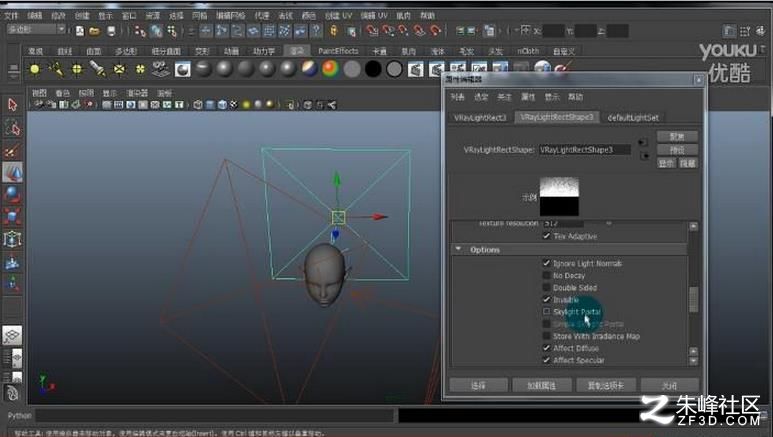
Task: Click the 选择 (Select) button
Action: click(478, 385)
